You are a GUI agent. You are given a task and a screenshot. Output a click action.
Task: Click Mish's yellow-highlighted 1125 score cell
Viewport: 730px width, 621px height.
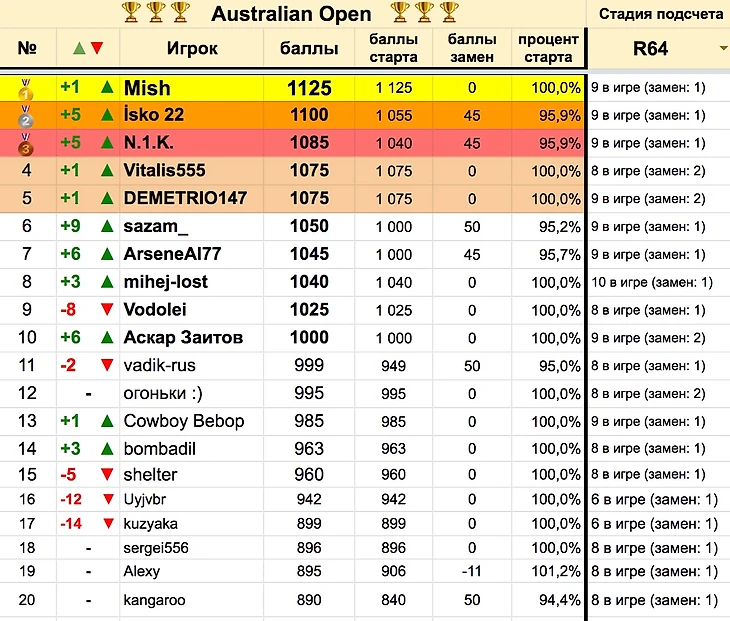(x=308, y=89)
